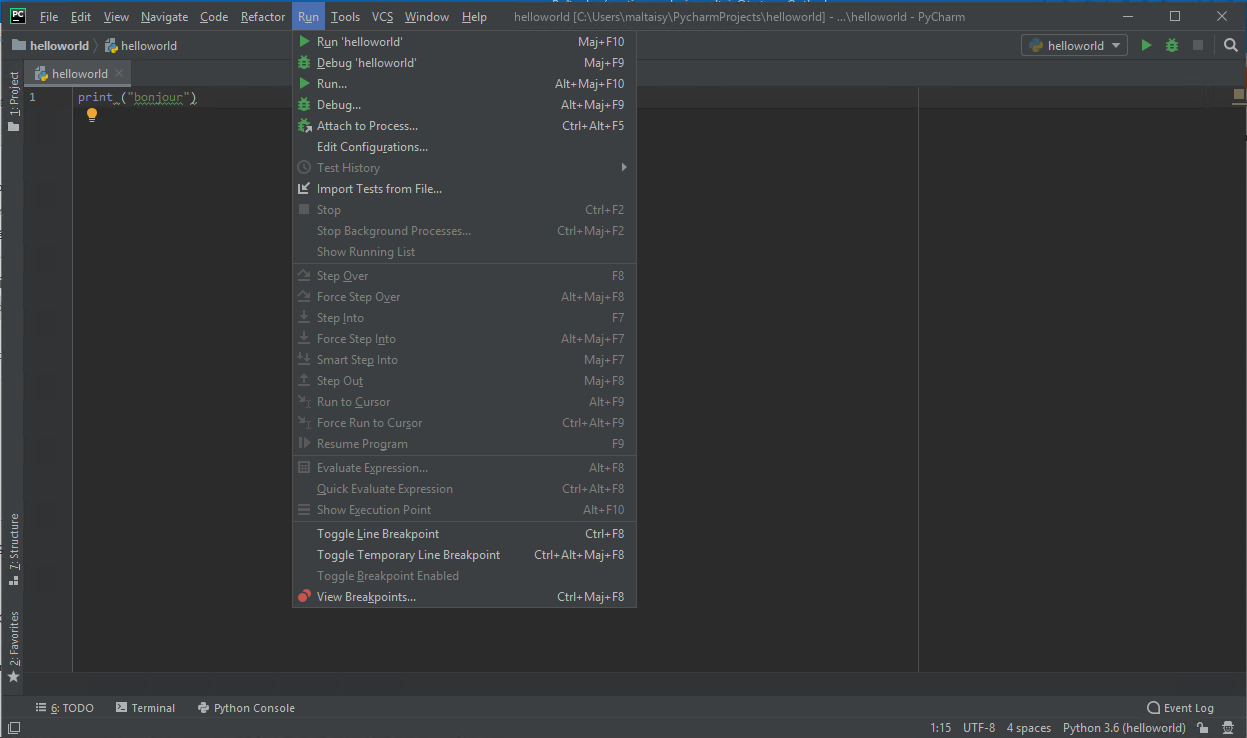Open the Terminal tool window

coord(145,708)
